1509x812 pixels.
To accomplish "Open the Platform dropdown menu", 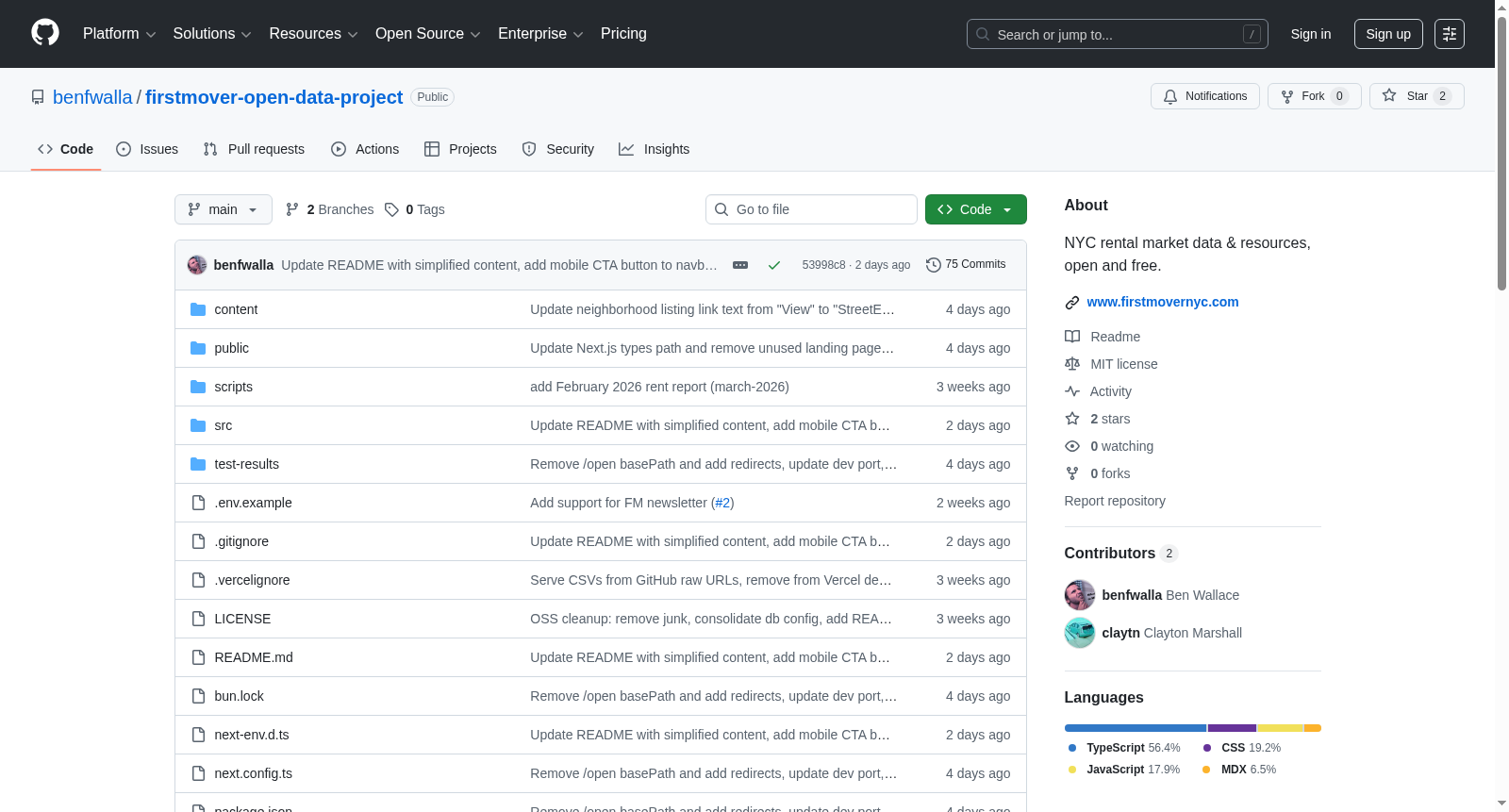I will click(x=119, y=34).
